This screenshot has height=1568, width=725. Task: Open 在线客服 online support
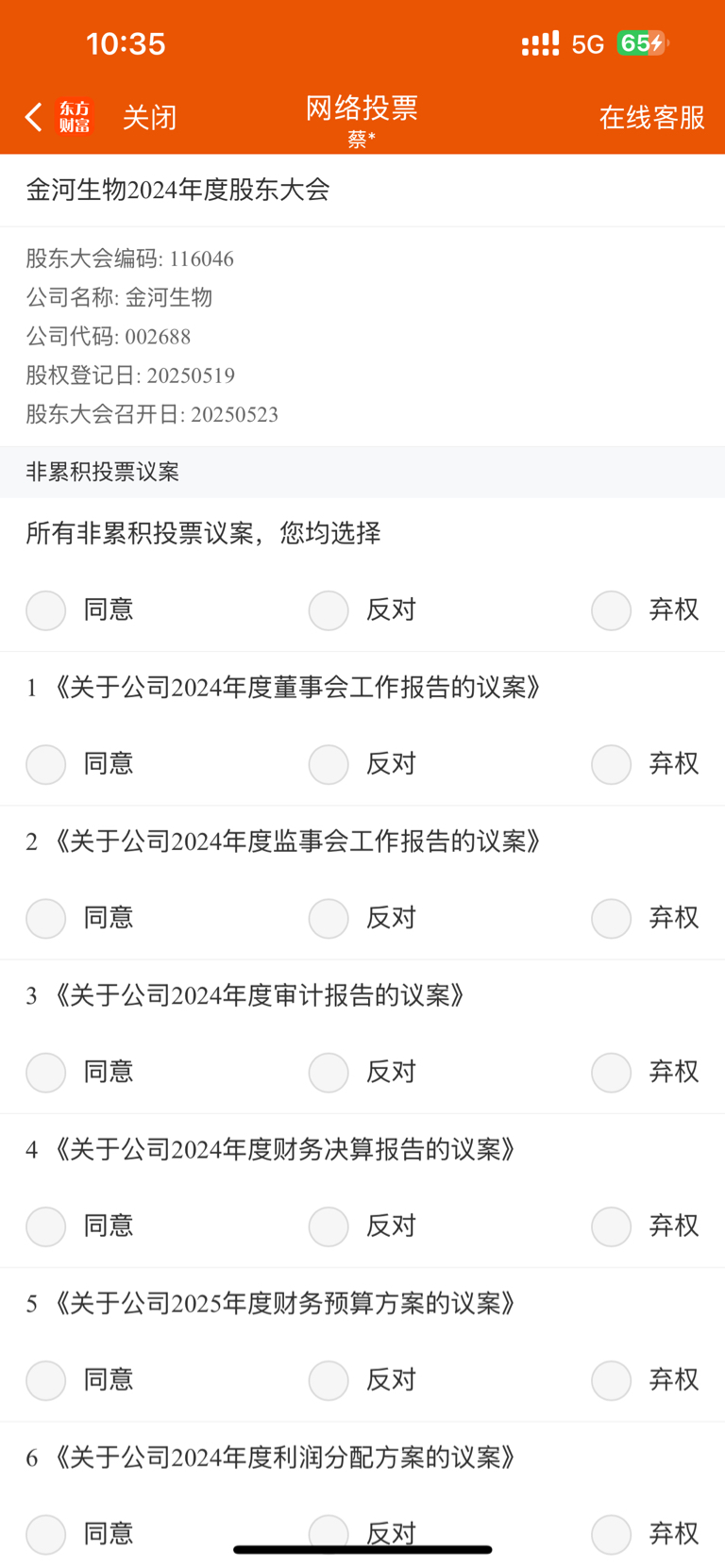click(652, 117)
